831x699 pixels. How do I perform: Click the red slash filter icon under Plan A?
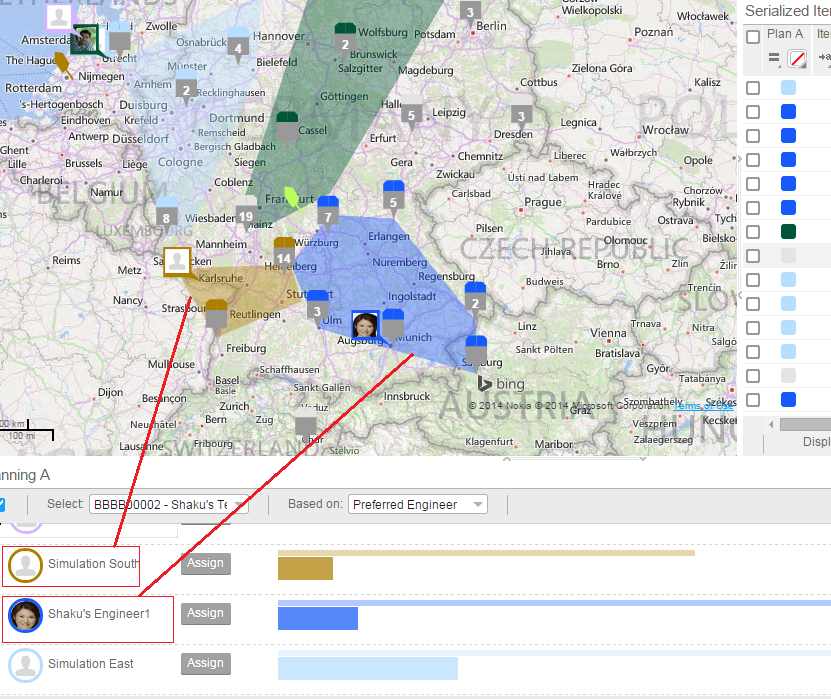(x=797, y=59)
